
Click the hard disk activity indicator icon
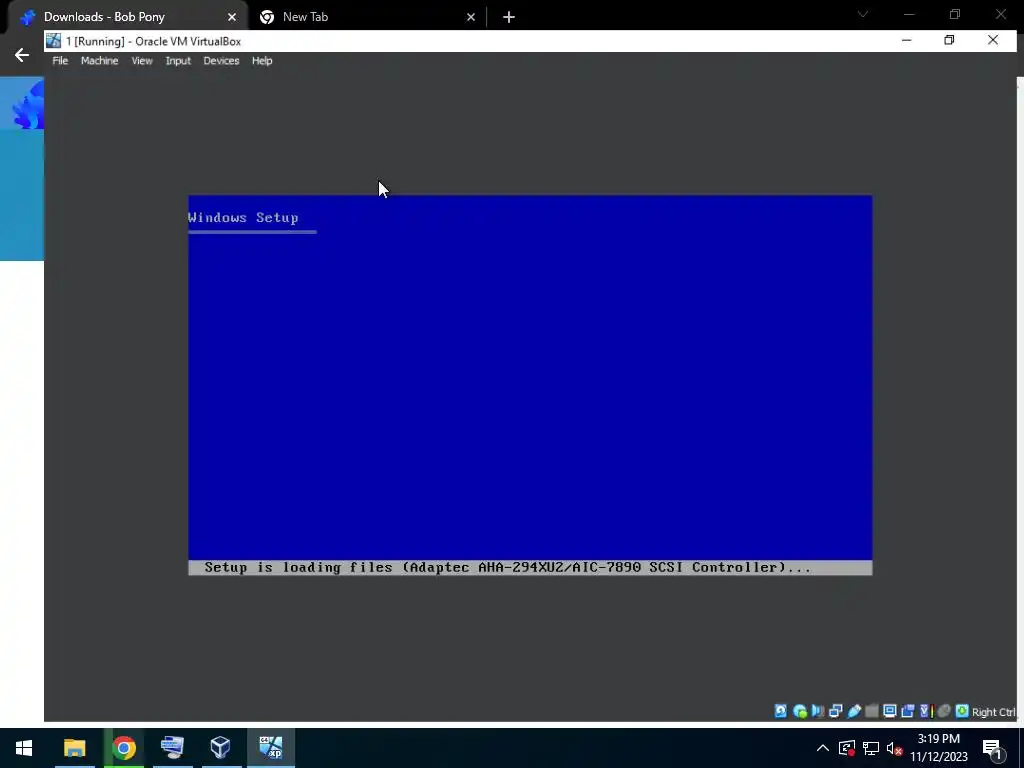[780, 711]
